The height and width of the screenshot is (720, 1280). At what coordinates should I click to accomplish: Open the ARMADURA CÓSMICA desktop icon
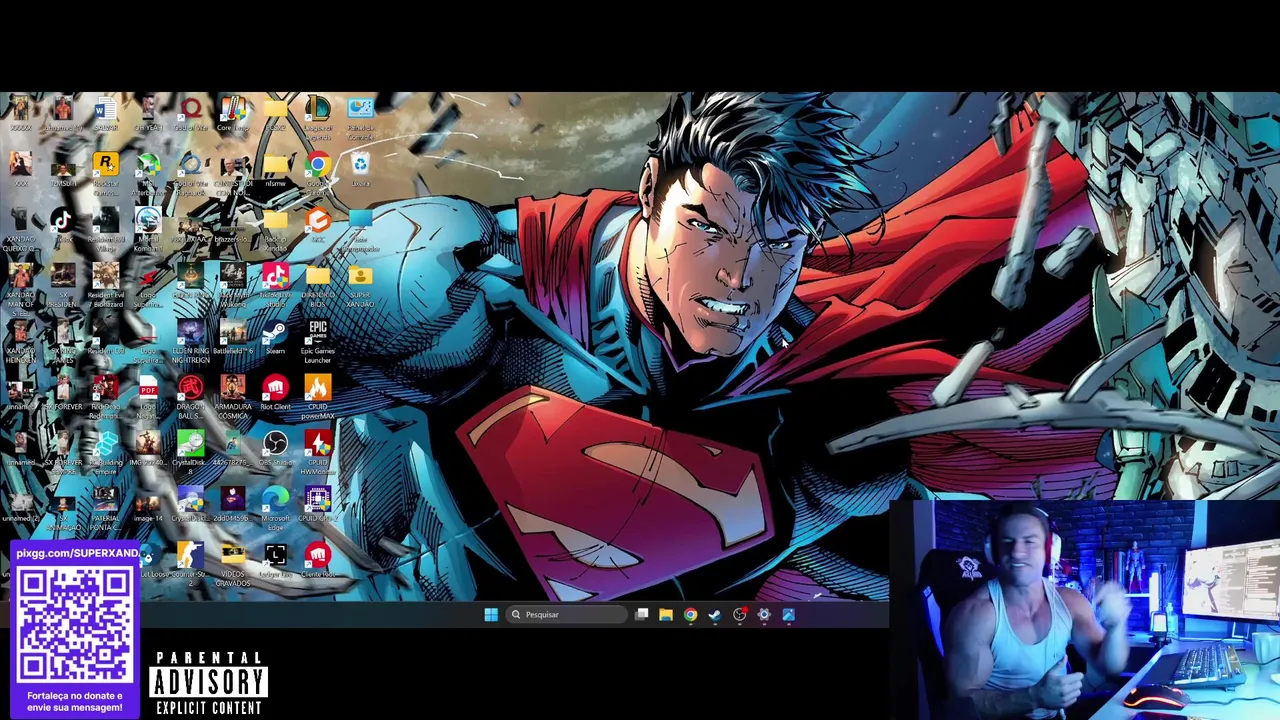pos(233,398)
